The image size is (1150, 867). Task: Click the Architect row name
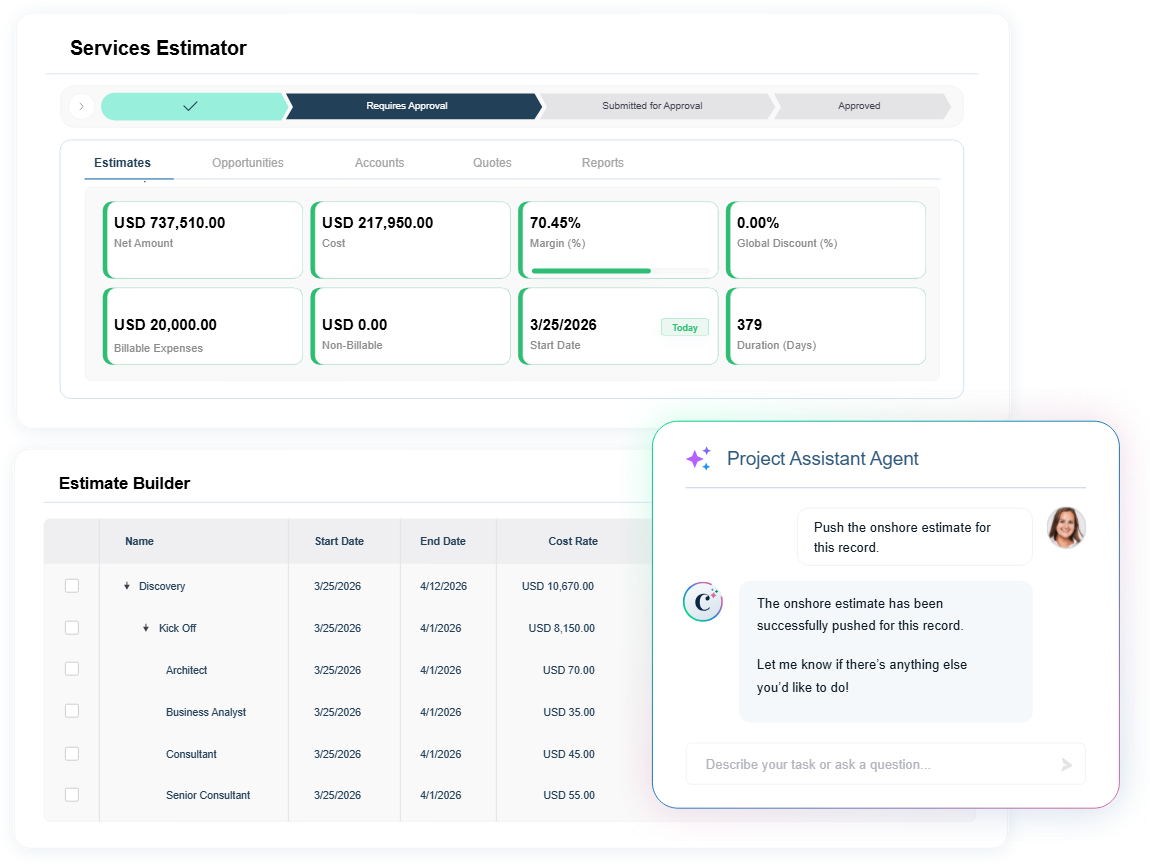186,670
